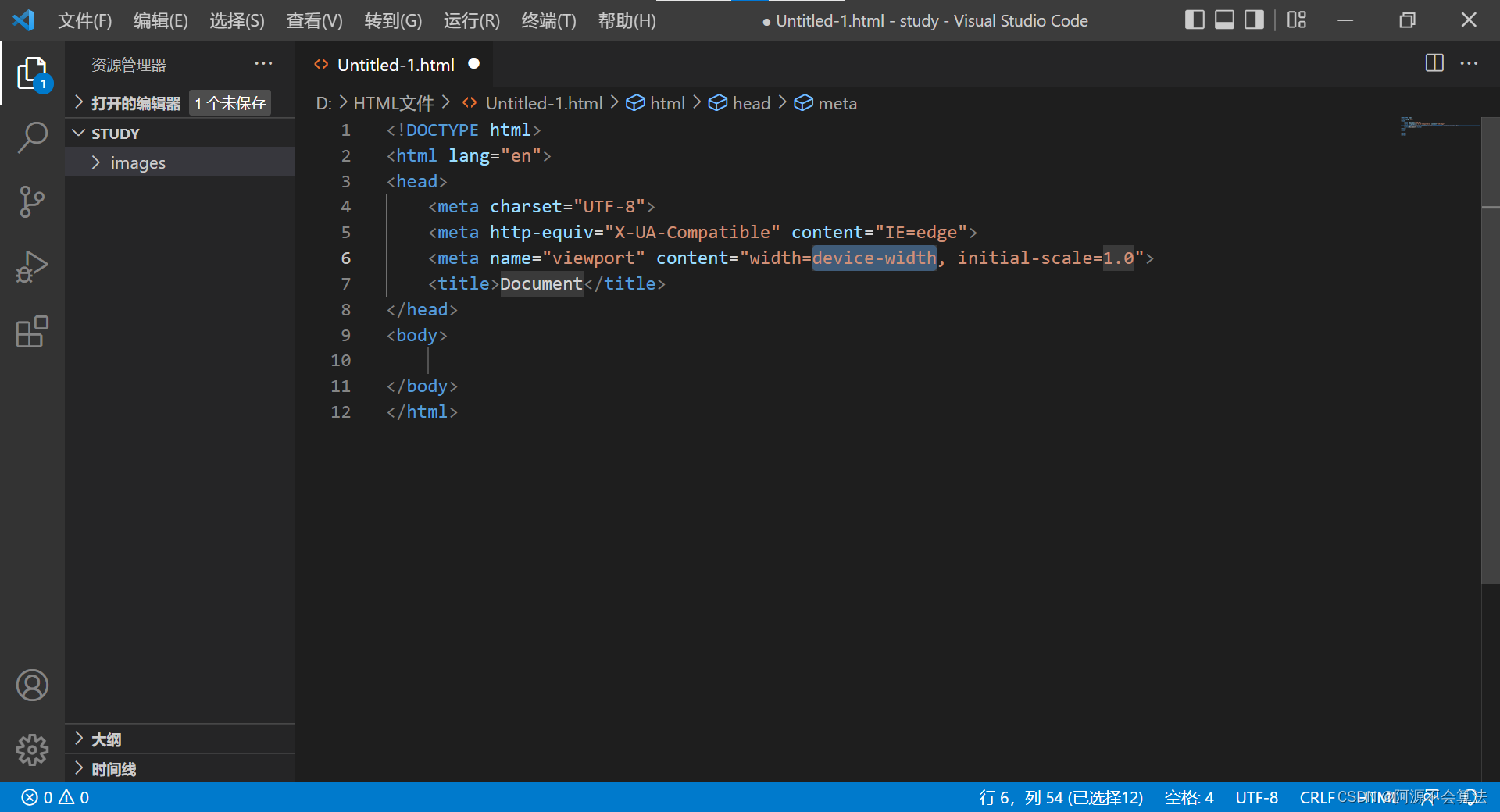Click the editor vertical scrollbar

point(1491,351)
